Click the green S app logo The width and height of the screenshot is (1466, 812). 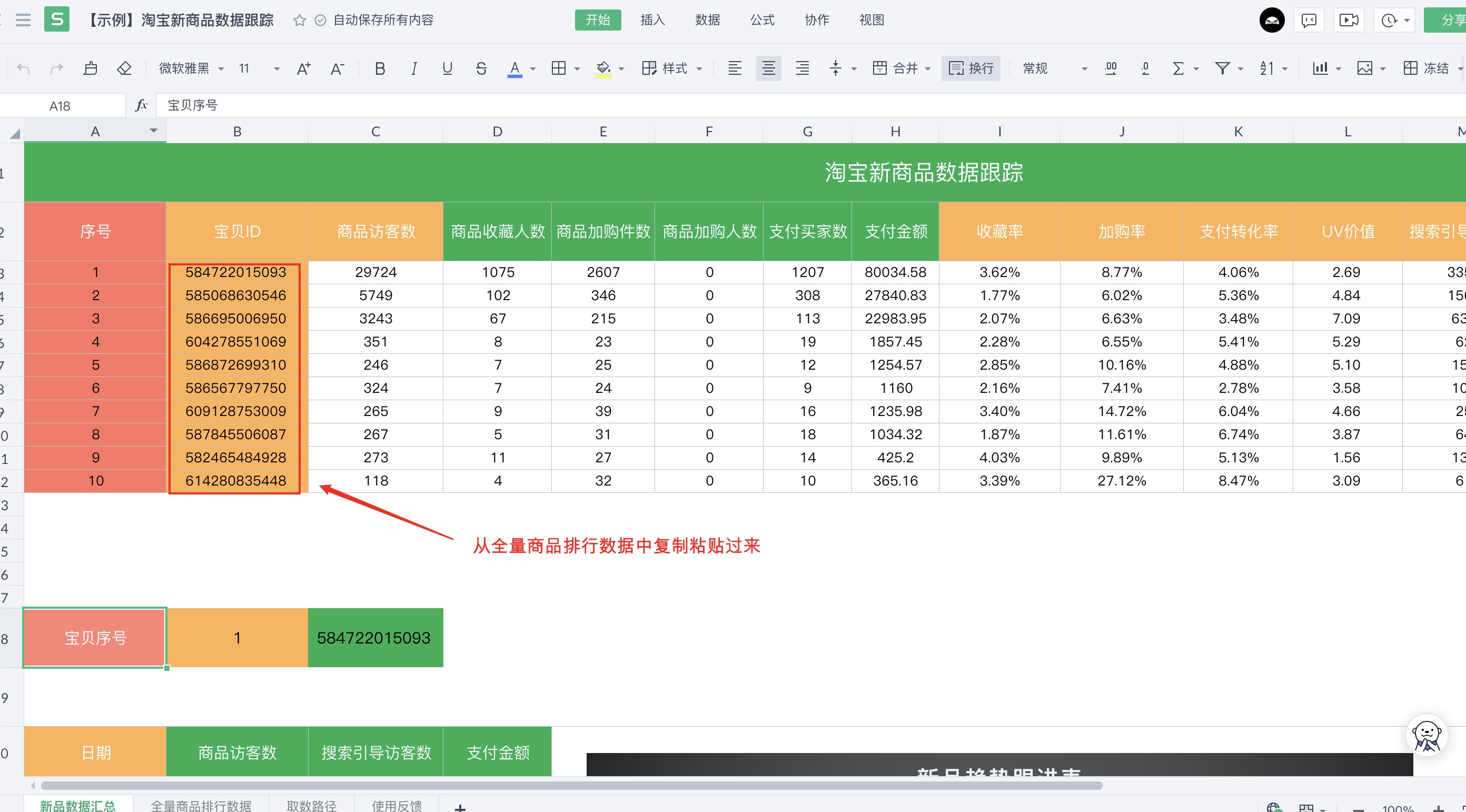pos(57,19)
